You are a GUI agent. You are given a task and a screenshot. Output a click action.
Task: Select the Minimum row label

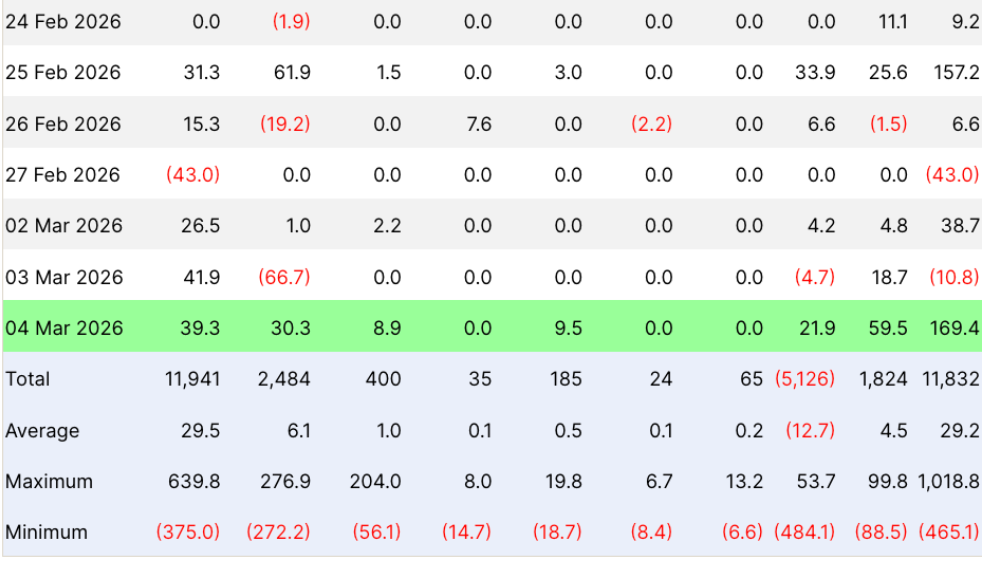[x=46, y=532]
